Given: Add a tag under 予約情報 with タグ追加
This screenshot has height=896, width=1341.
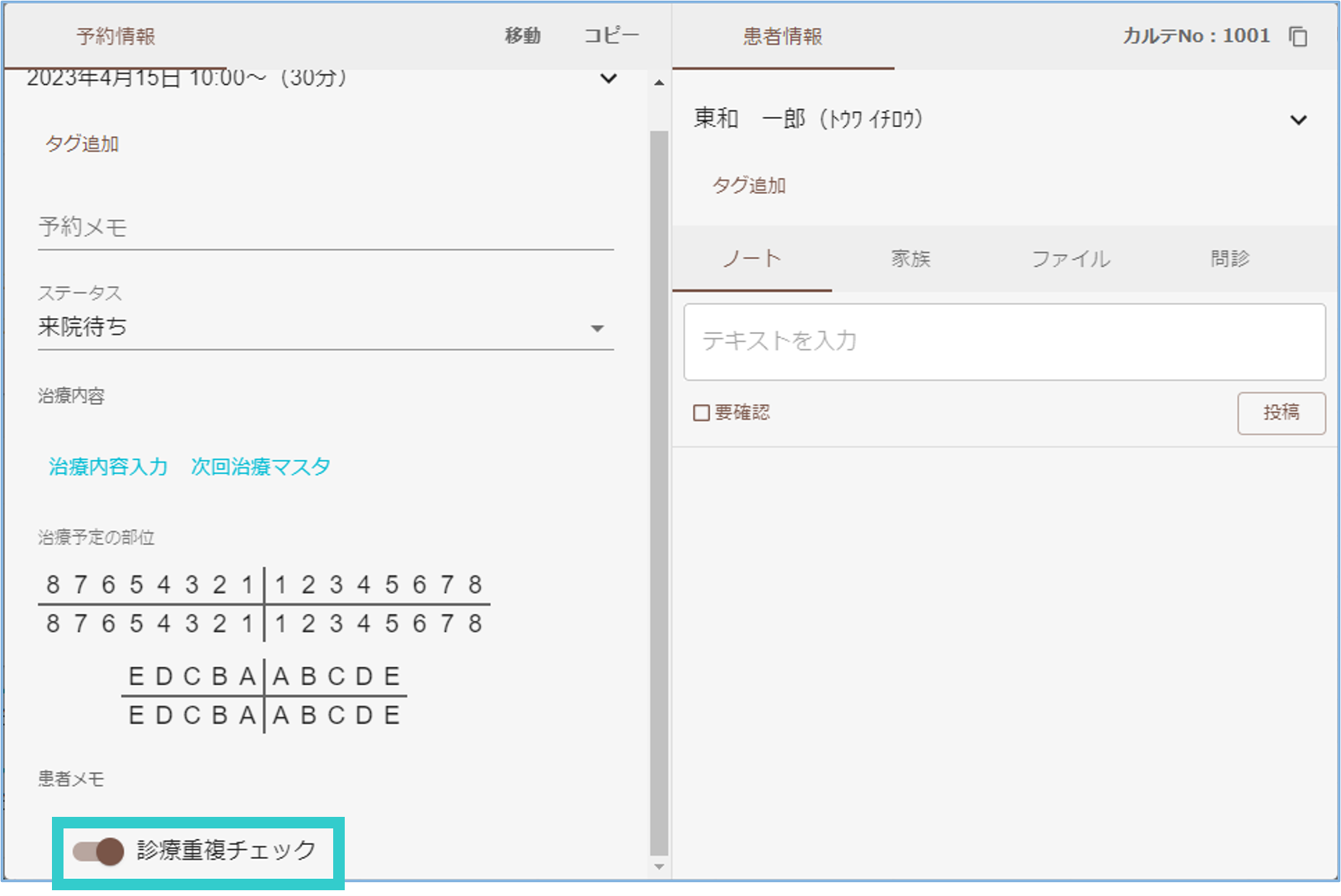Looking at the screenshot, I should (82, 144).
